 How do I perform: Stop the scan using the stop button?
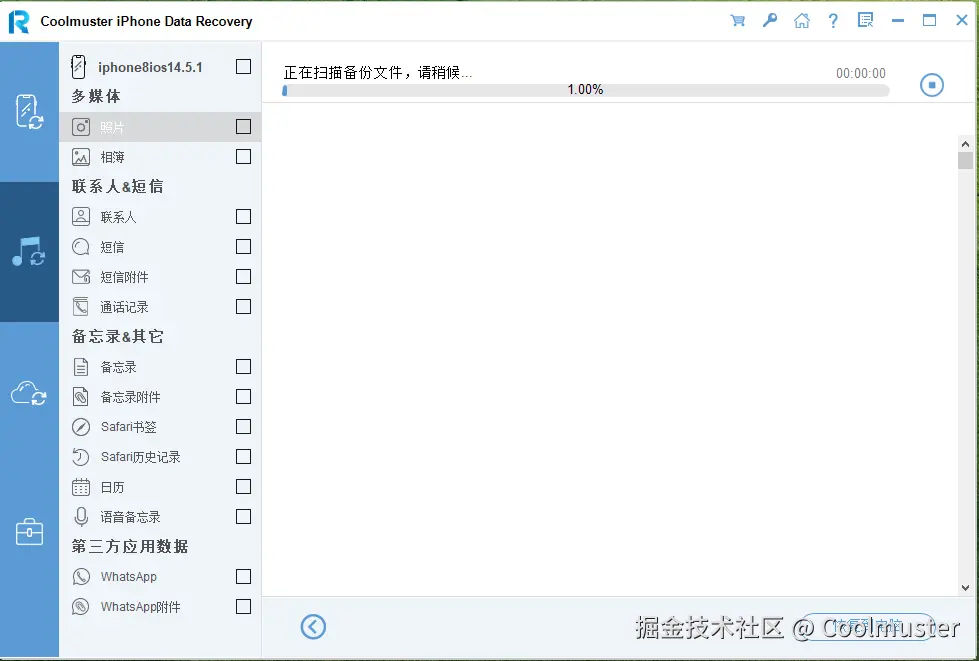pos(931,84)
